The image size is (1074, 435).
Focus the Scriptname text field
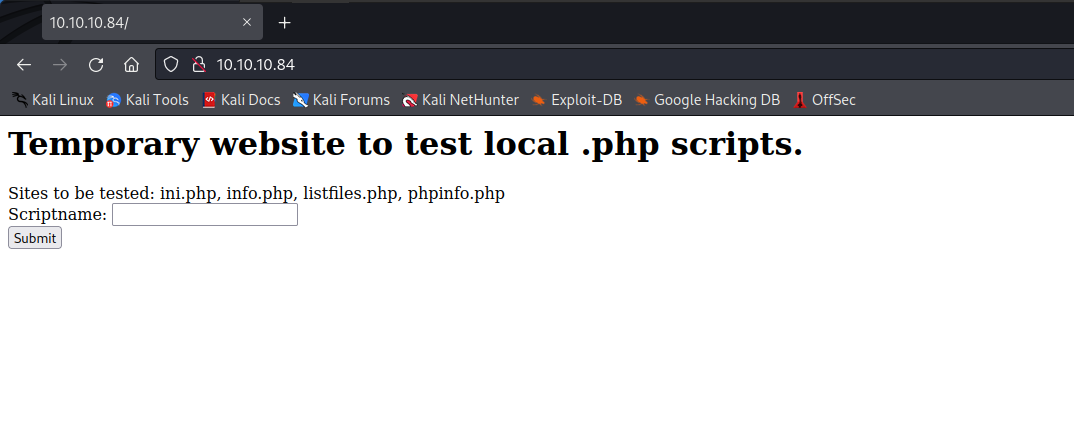(x=205, y=215)
